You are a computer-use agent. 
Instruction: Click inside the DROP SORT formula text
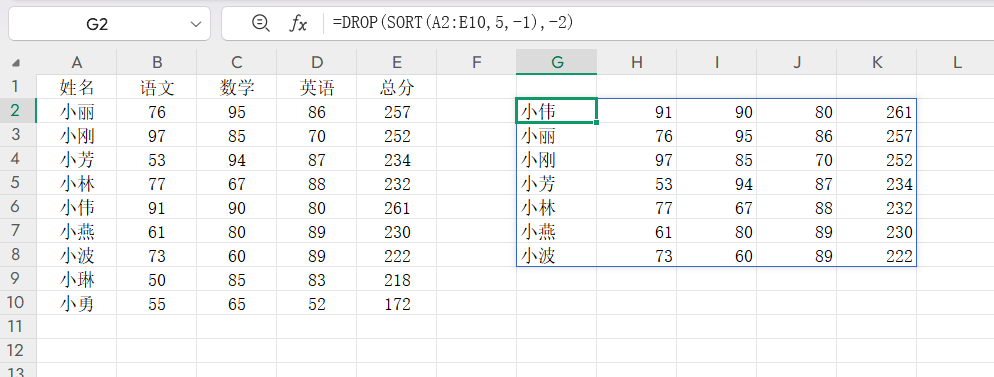click(x=453, y=23)
